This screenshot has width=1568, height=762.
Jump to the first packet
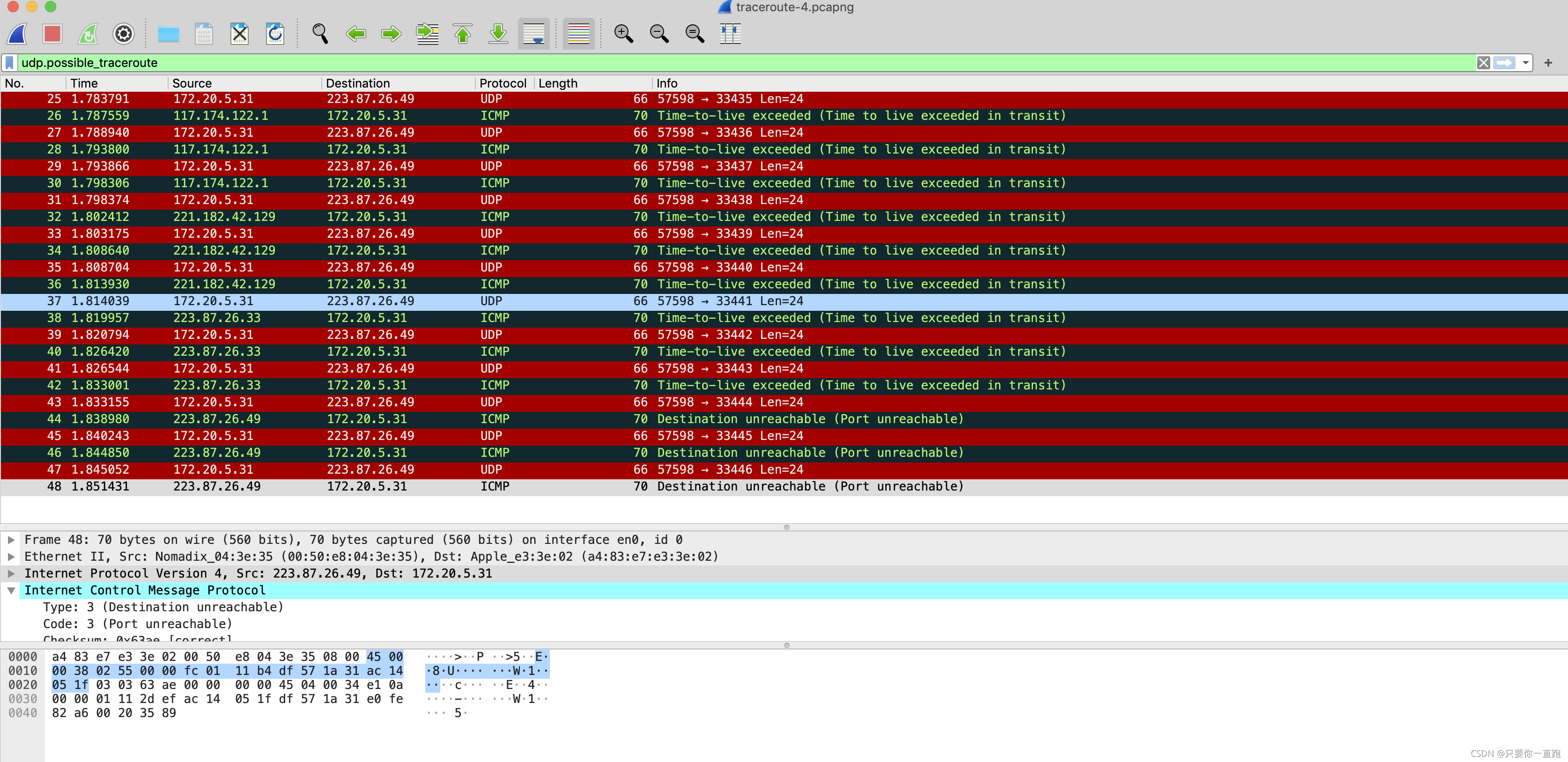(x=463, y=33)
